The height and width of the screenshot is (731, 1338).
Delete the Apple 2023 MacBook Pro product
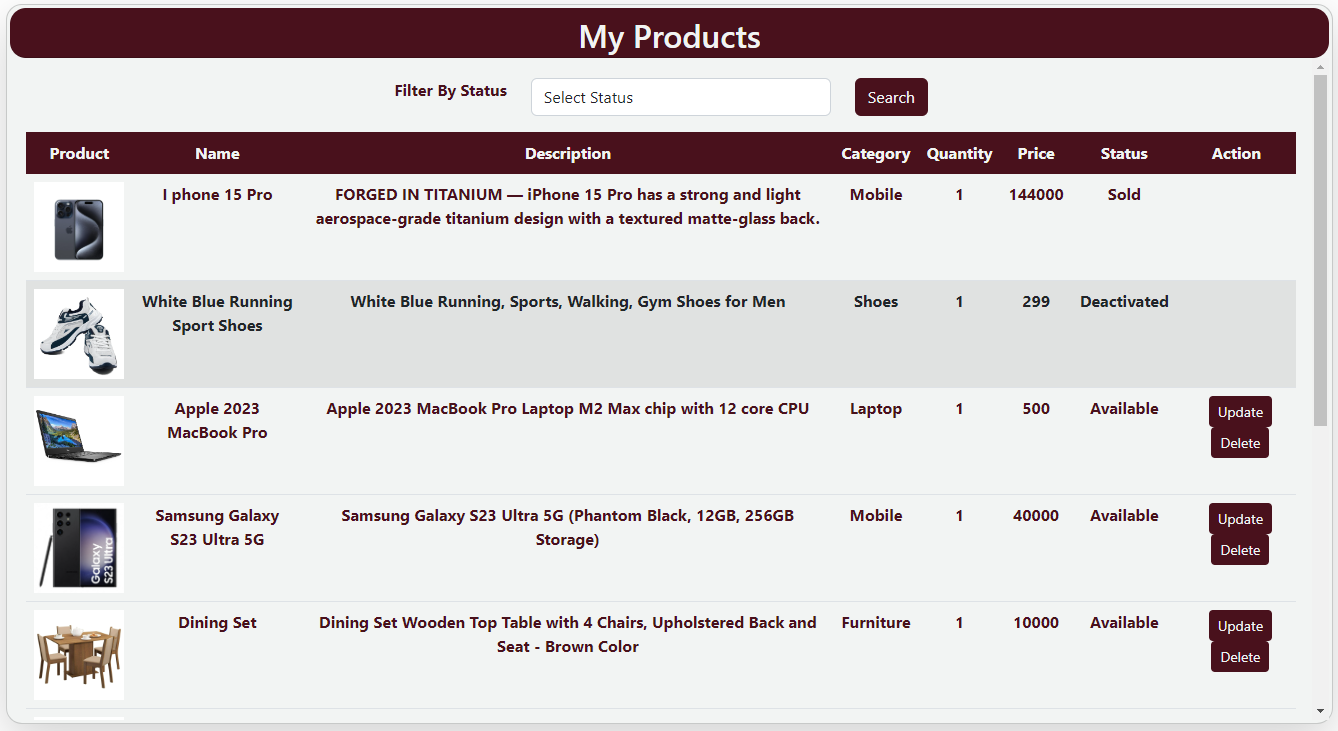1240,443
